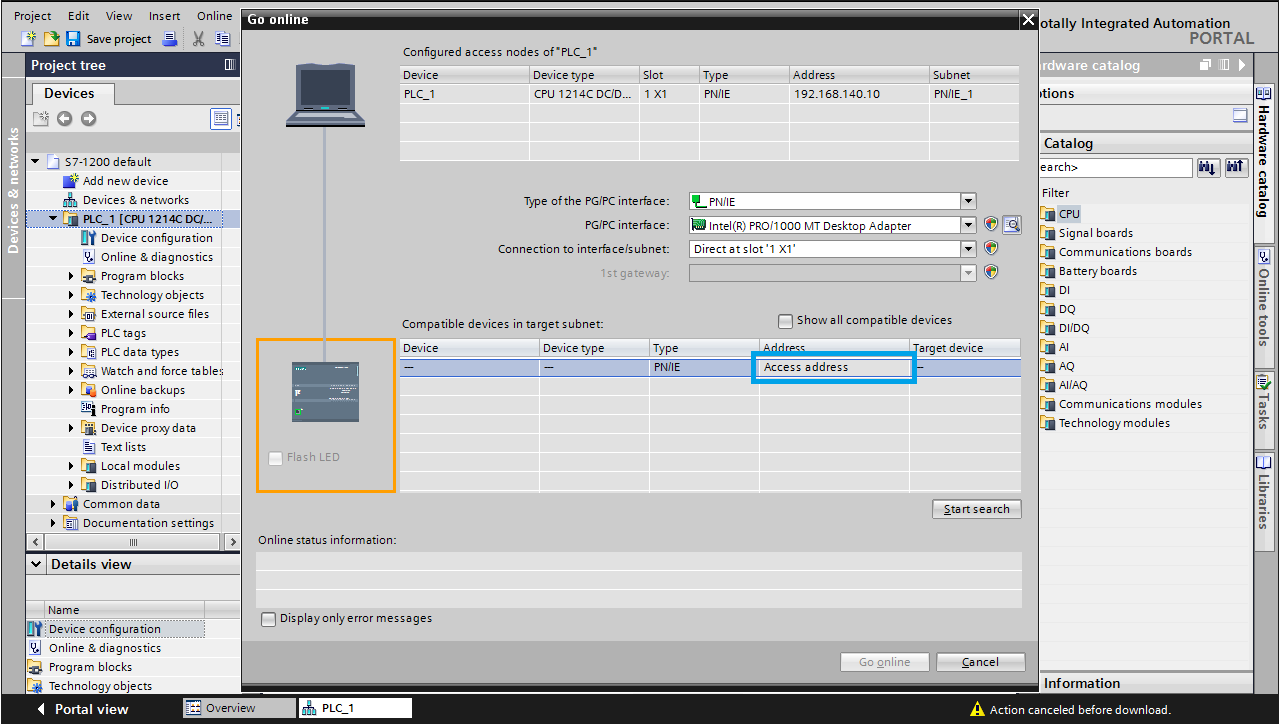Click the Start search button
Image resolution: width=1280 pixels, height=725 pixels.
click(977, 509)
